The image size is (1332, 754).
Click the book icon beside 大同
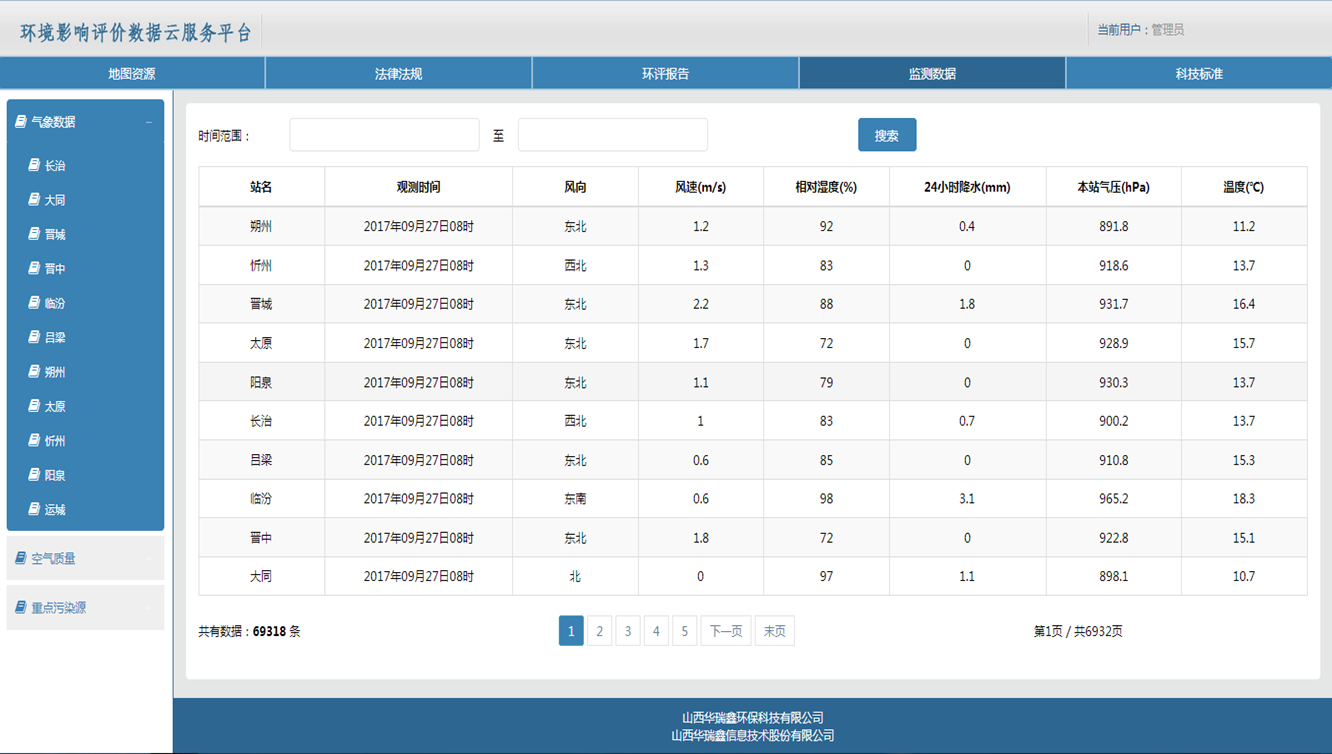[x=34, y=200]
